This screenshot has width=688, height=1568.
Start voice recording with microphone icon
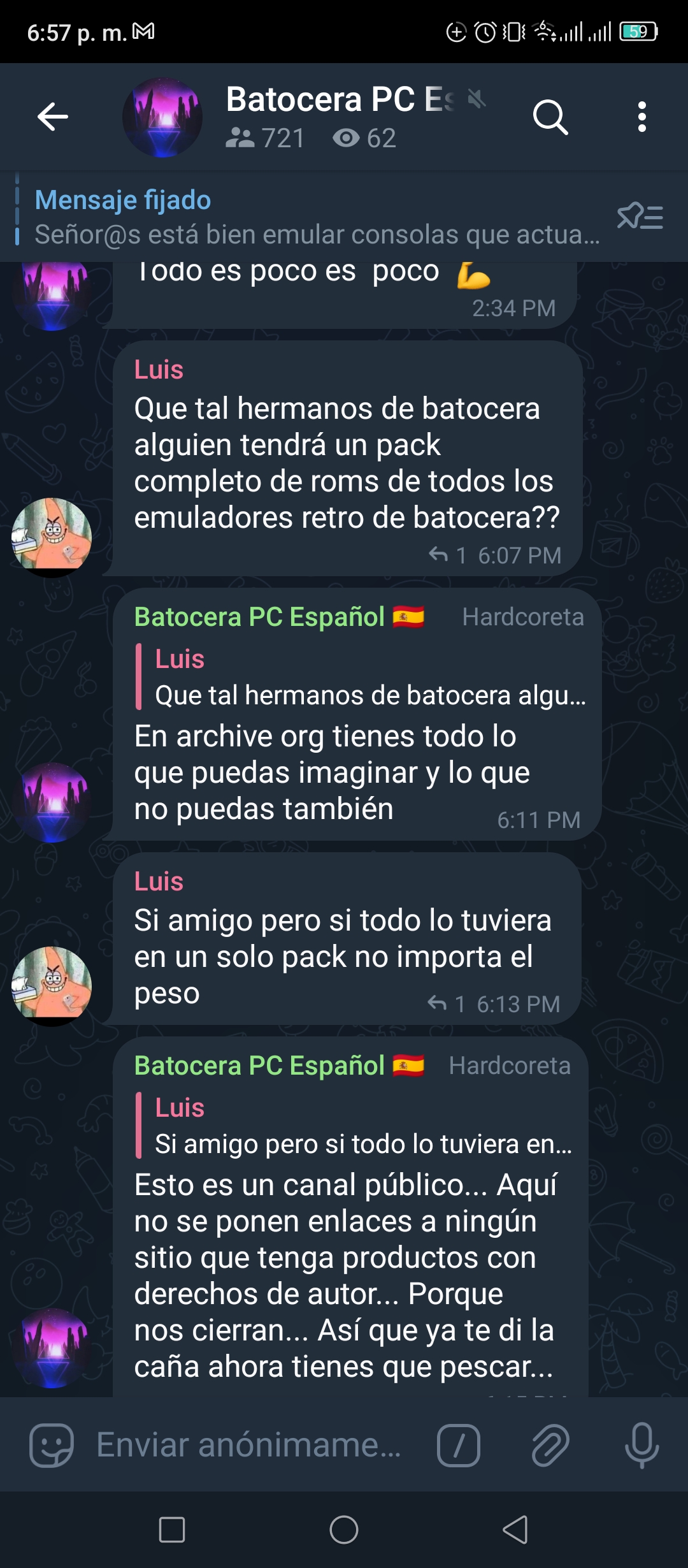[x=641, y=1445]
